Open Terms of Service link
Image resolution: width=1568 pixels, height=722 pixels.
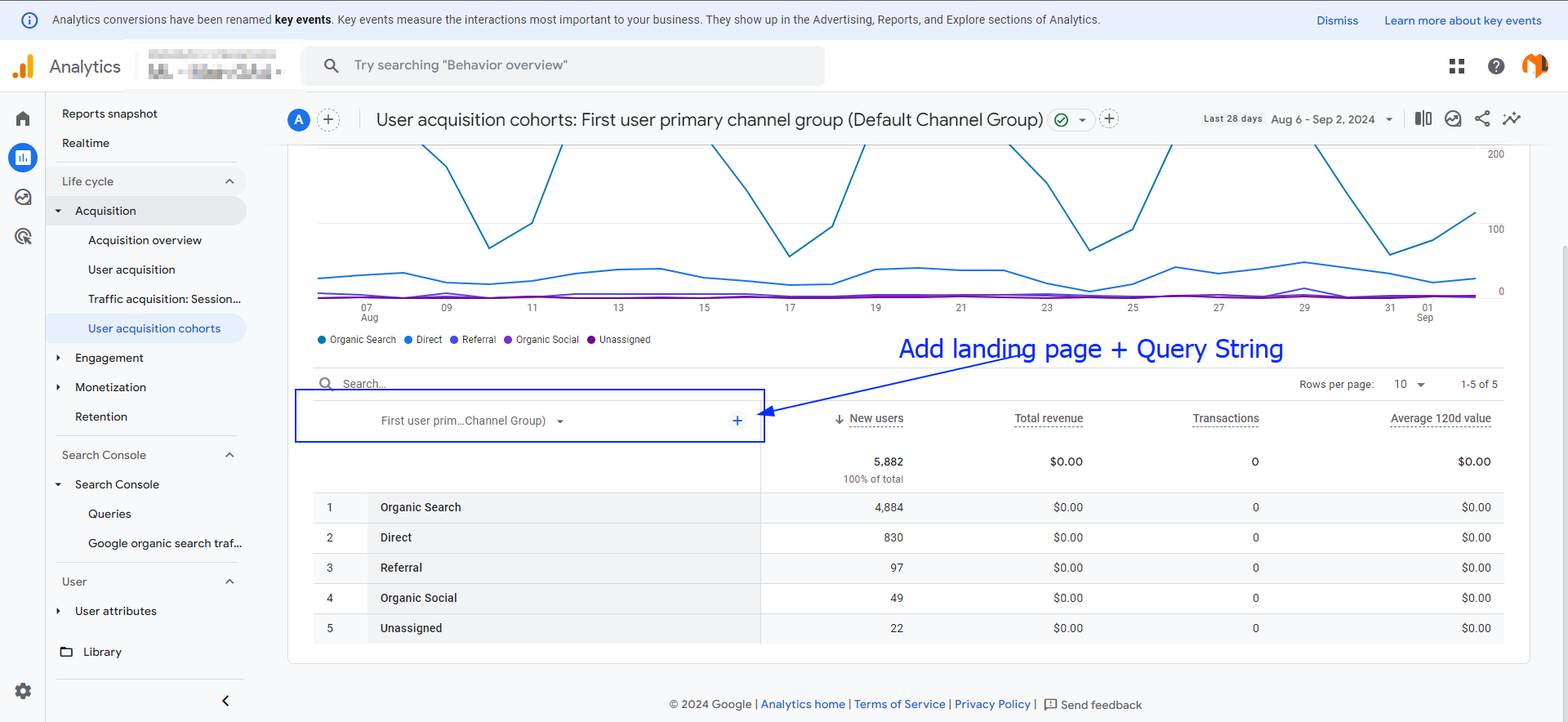pyautogui.click(x=899, y=704)
